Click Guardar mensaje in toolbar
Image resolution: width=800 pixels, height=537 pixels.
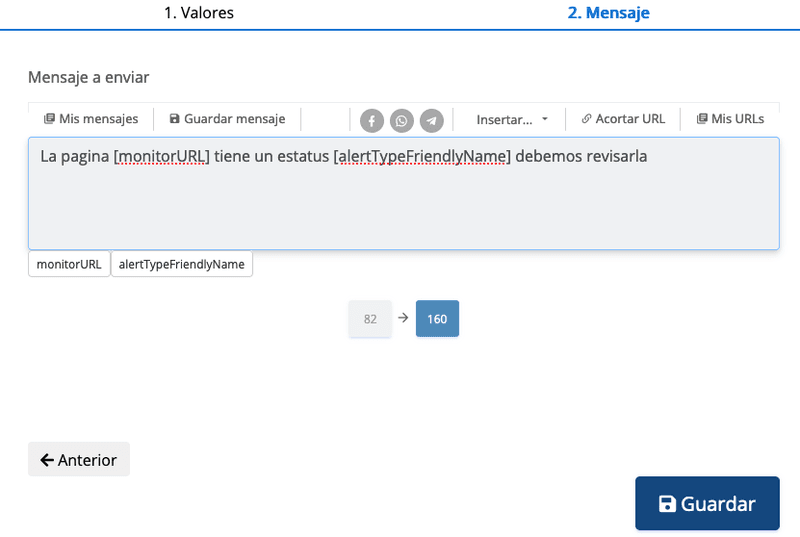point(227,119)
